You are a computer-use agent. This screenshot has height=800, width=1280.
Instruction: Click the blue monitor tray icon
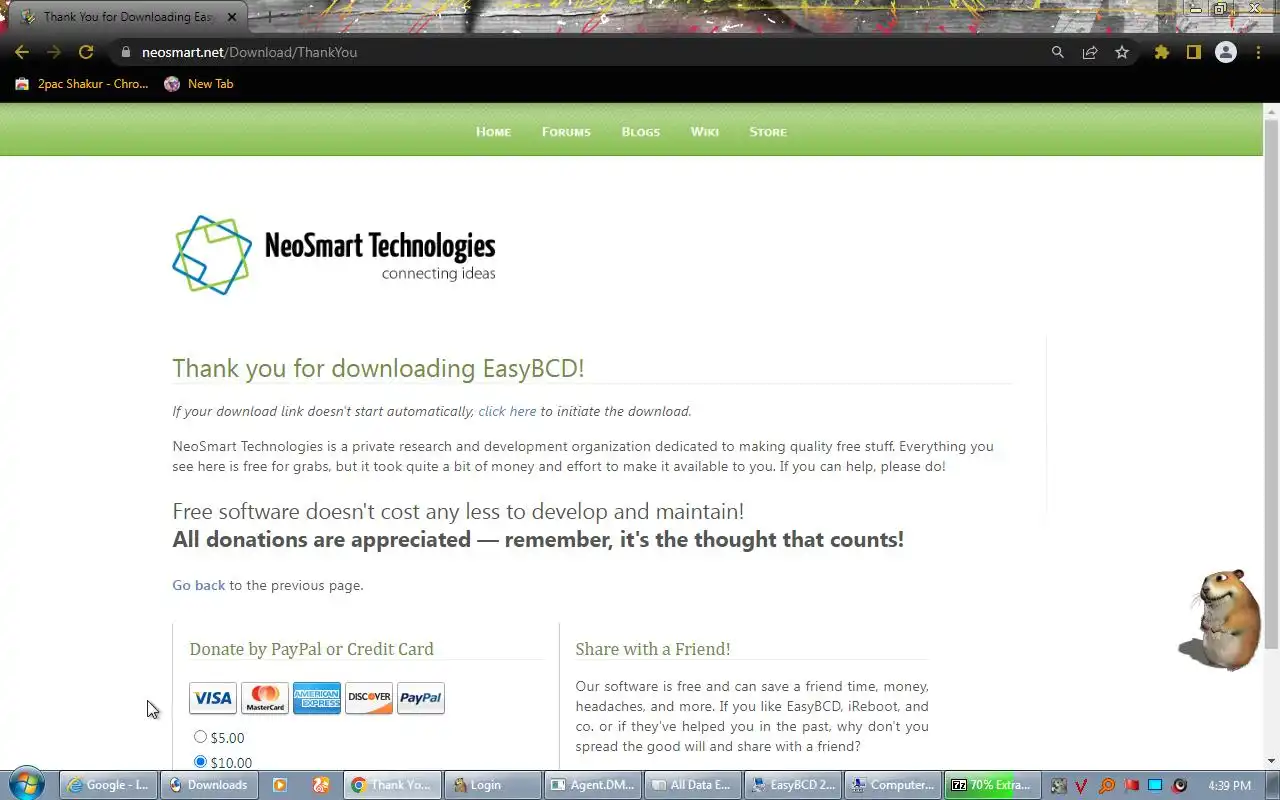(x=1155, y=785)
